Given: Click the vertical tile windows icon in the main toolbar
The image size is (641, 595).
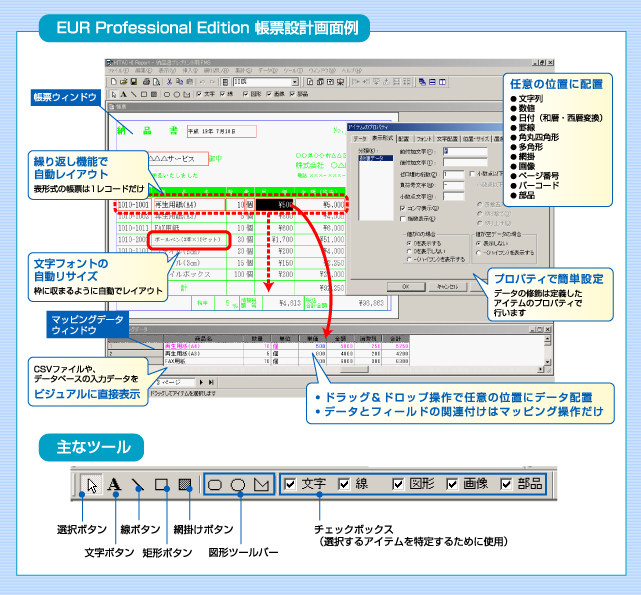Looking at the screenshot, I should click(x=442, y=82).
